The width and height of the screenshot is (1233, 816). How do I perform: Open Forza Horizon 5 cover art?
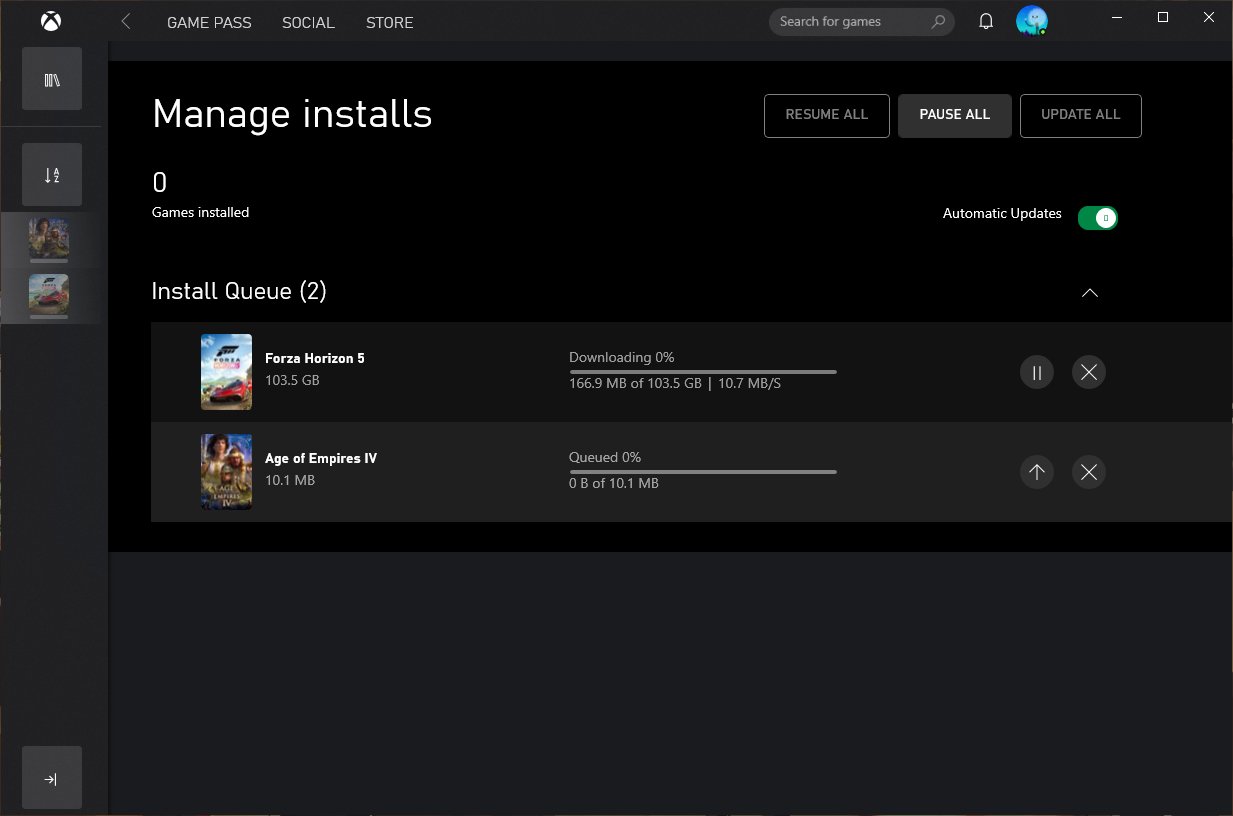[226, 372]
